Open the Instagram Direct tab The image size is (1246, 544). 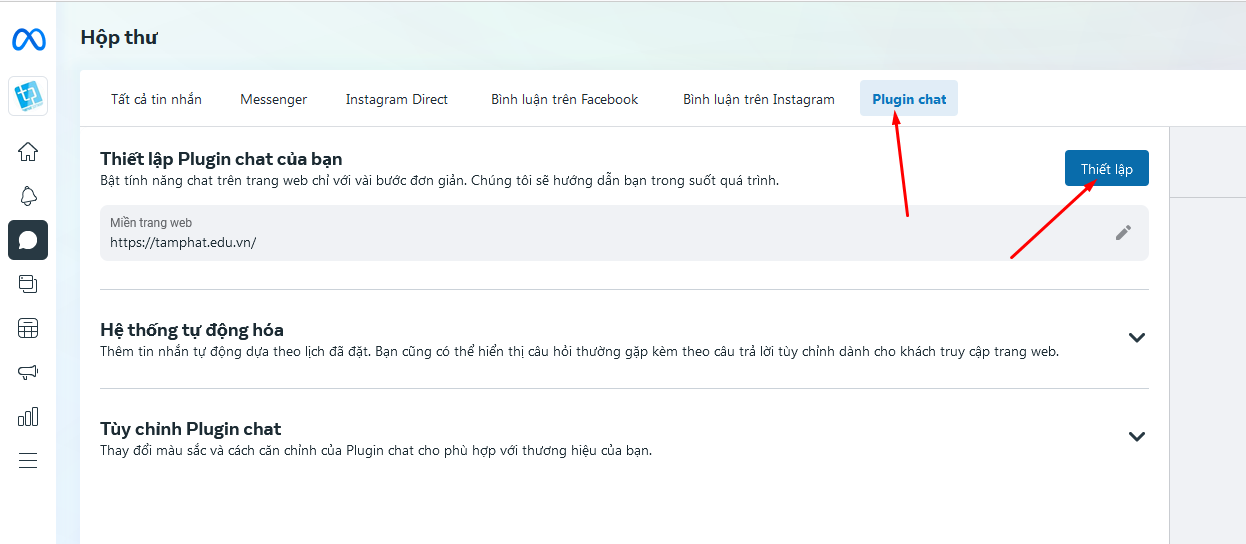(396, 99)
